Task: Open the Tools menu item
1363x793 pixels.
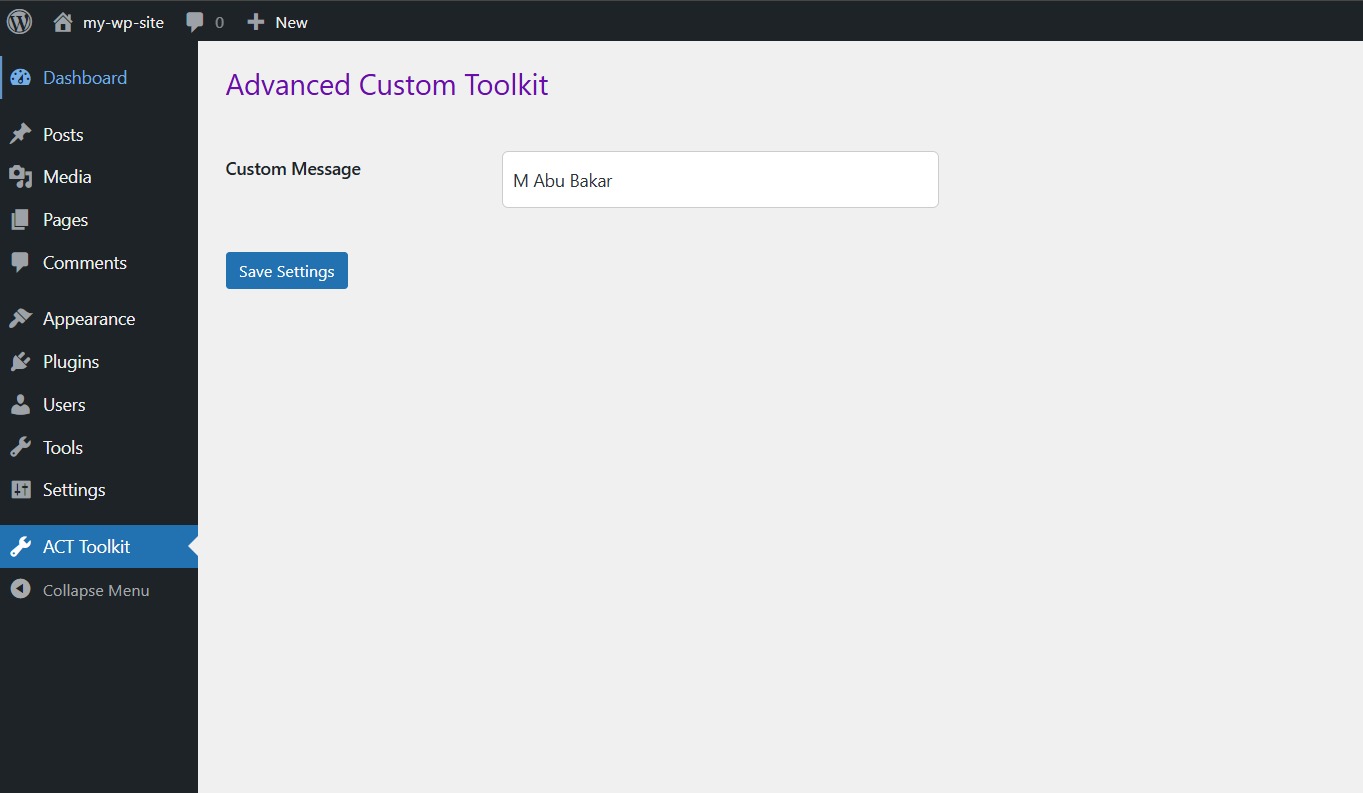Action: [x=63, y=448]
